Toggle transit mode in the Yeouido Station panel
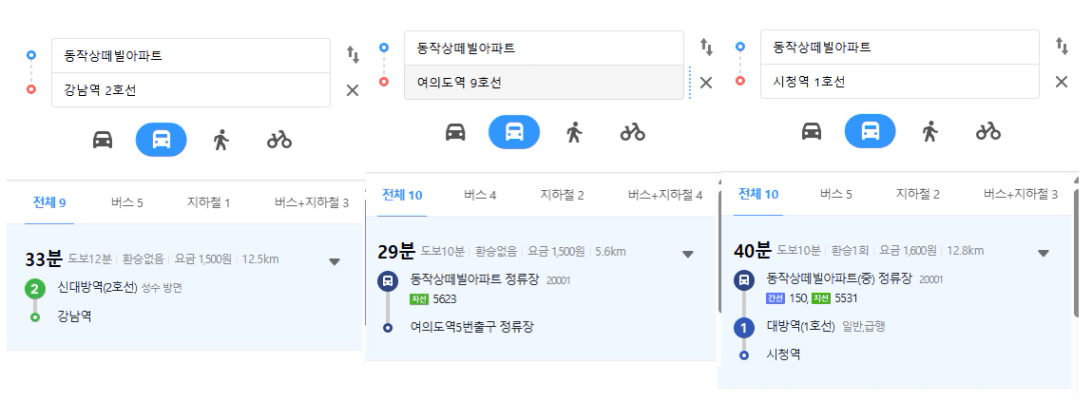 pos(514,132)
